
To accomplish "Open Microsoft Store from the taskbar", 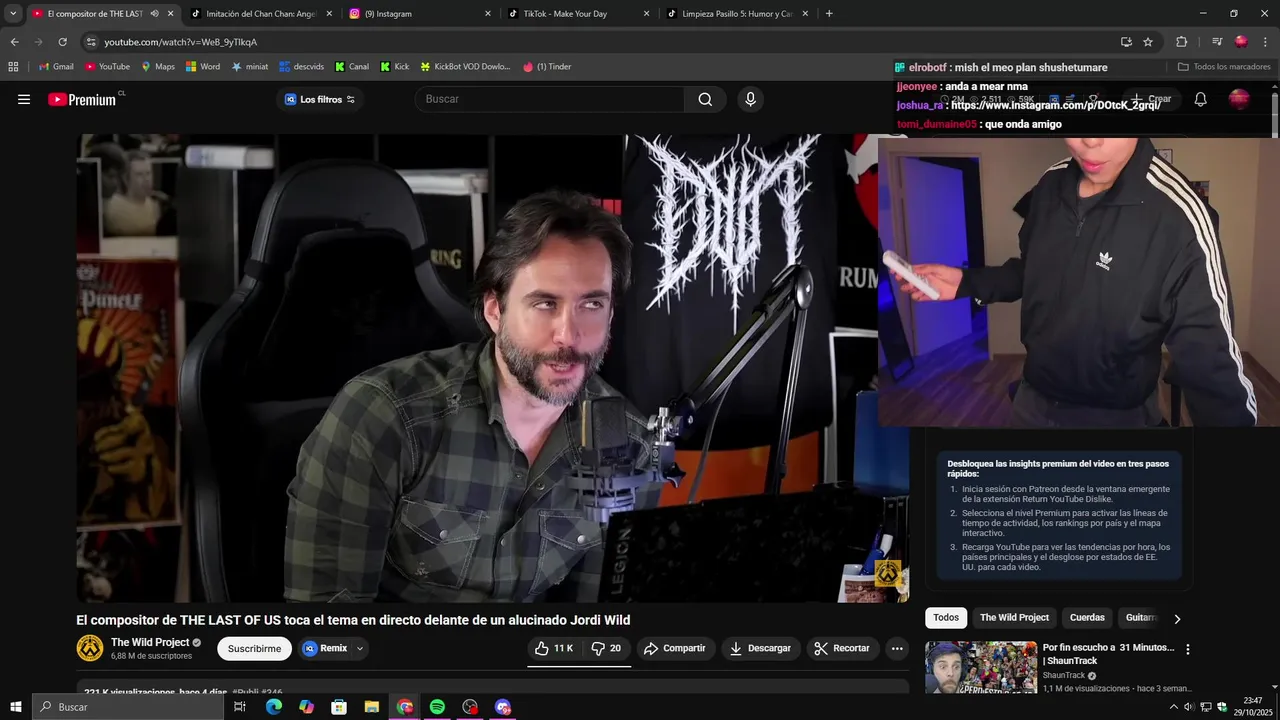I will tap(339, 707).
